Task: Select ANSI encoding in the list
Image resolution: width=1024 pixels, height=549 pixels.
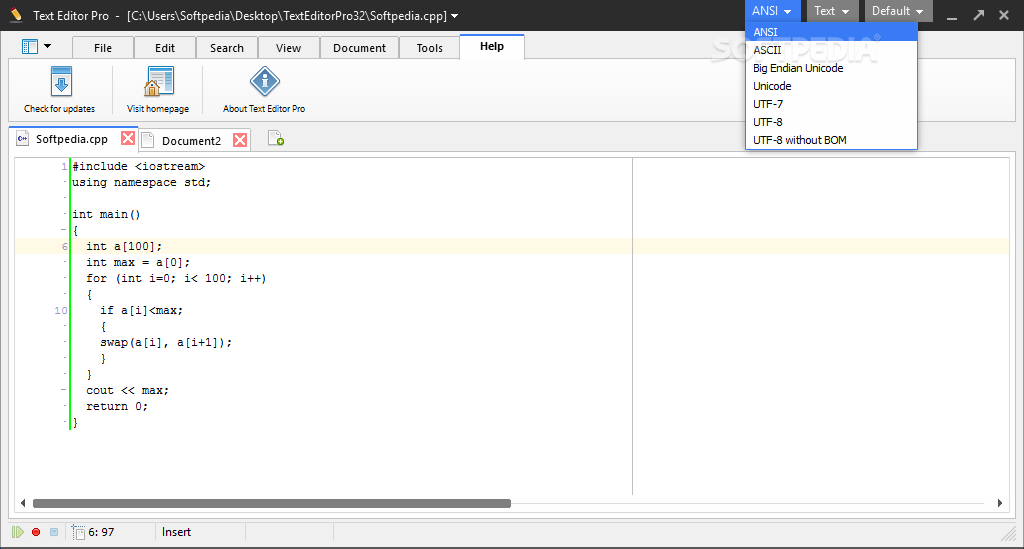Action: coord(831,32)
